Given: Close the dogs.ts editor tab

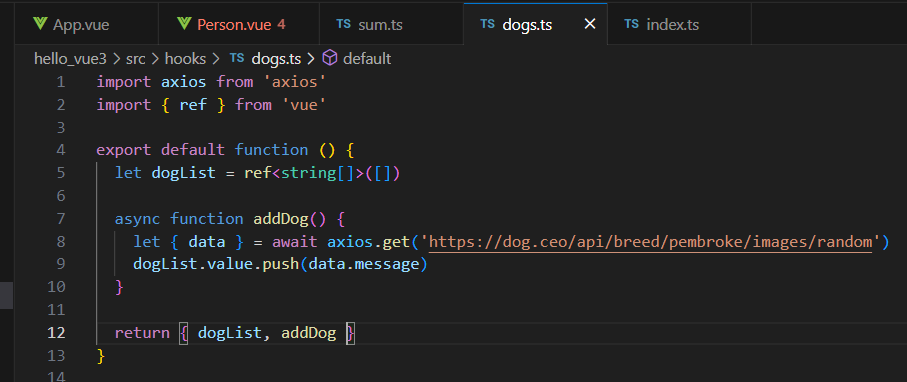Looking at the screenshot, I should (x=589, y=24).
